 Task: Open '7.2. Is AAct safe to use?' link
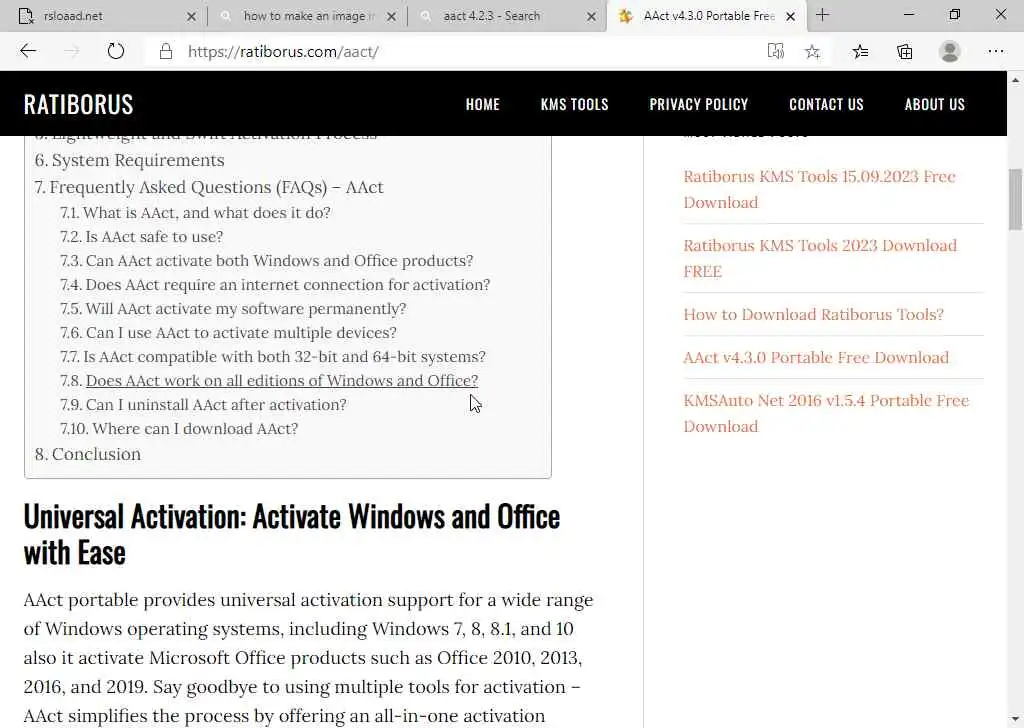141,237
